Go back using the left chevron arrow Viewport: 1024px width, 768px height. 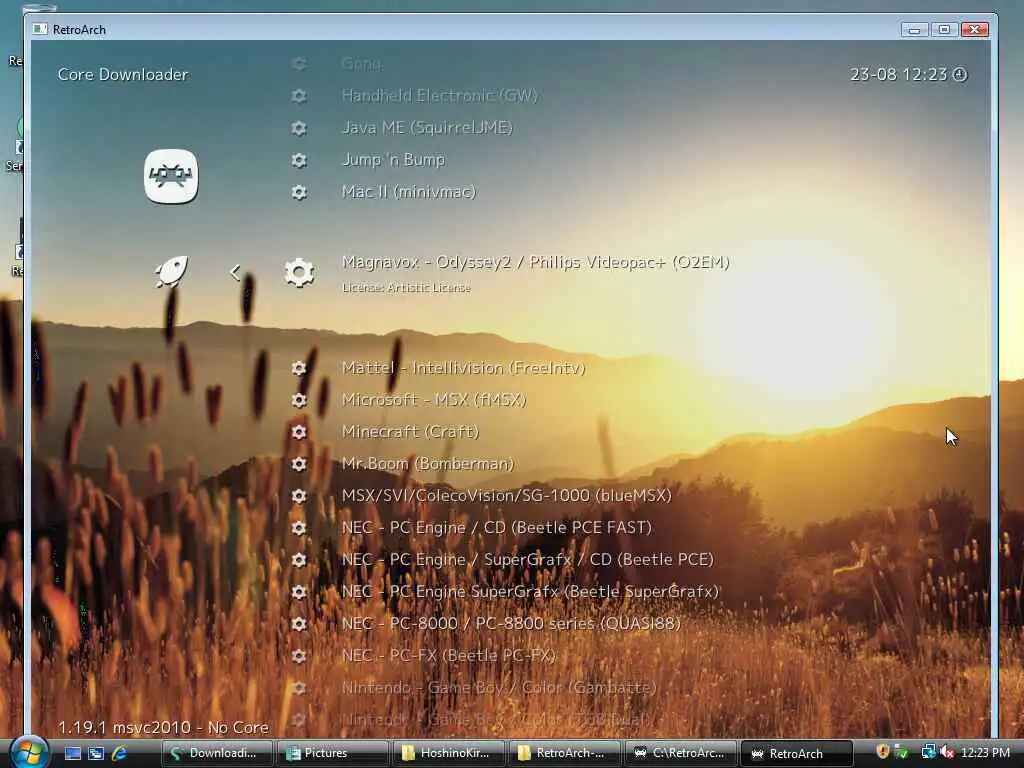click(236, 272)
